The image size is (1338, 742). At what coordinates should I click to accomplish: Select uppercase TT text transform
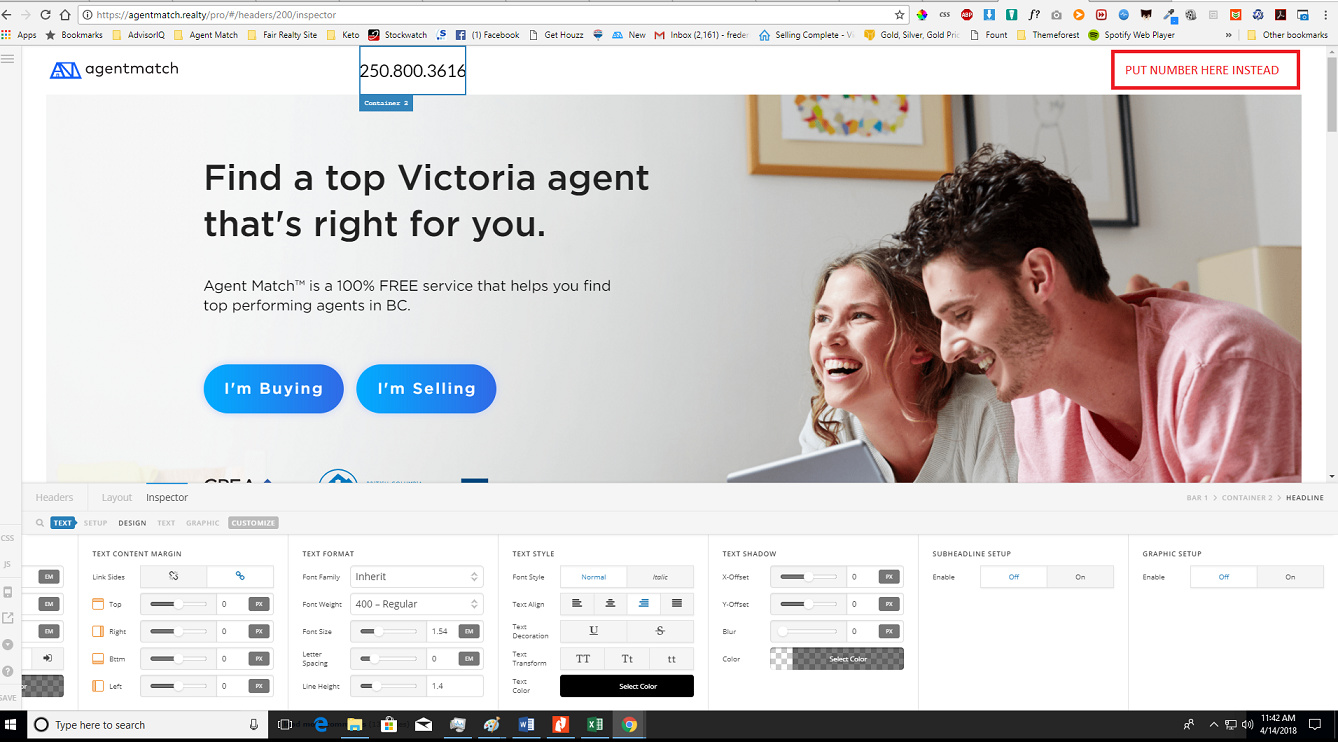coord(582,659)
